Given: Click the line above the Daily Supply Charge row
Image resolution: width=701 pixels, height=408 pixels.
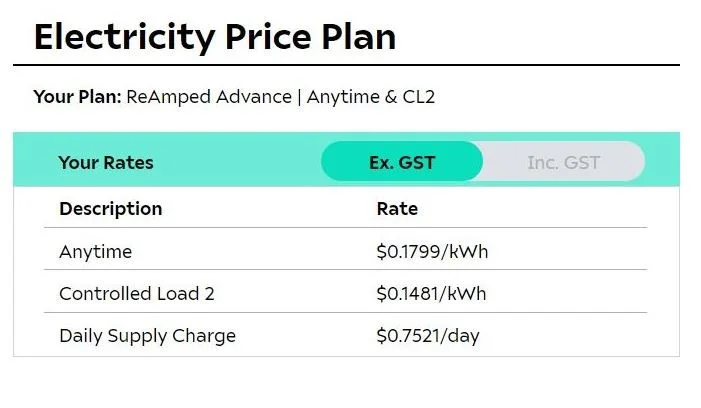Looking at the screenshot, I should 346,312.
